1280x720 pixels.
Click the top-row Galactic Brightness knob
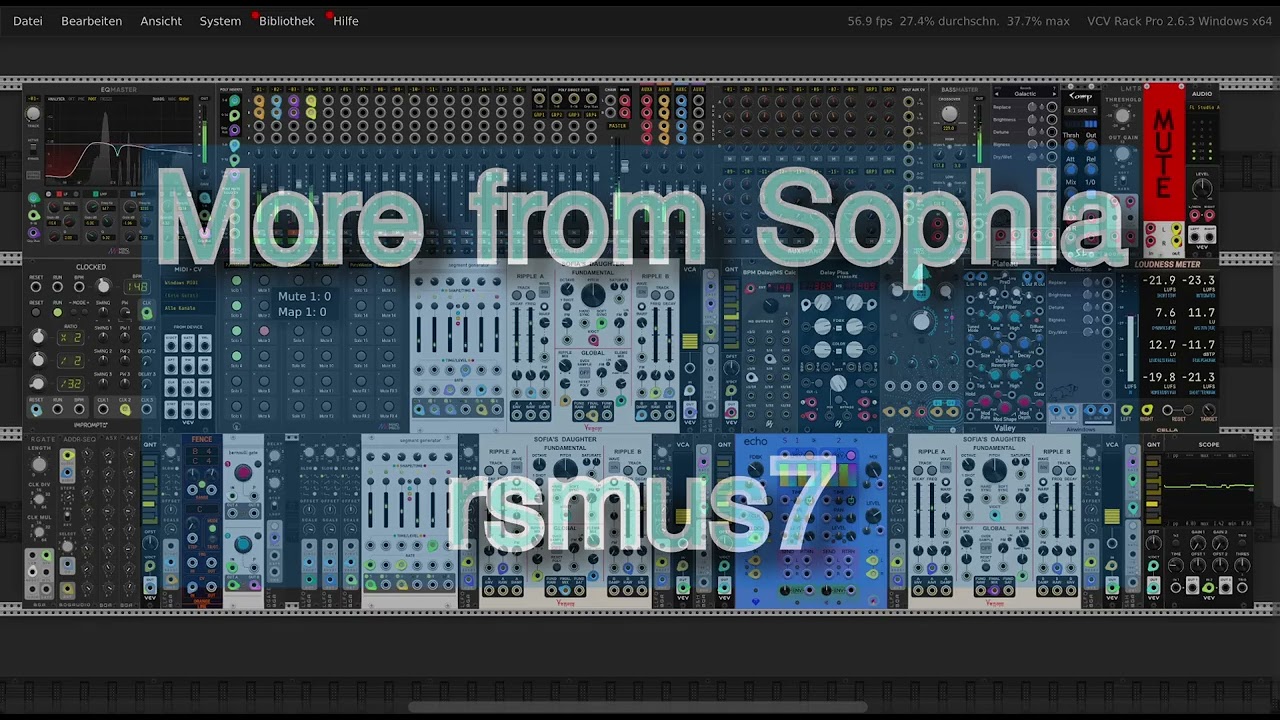coord(1032,119)
